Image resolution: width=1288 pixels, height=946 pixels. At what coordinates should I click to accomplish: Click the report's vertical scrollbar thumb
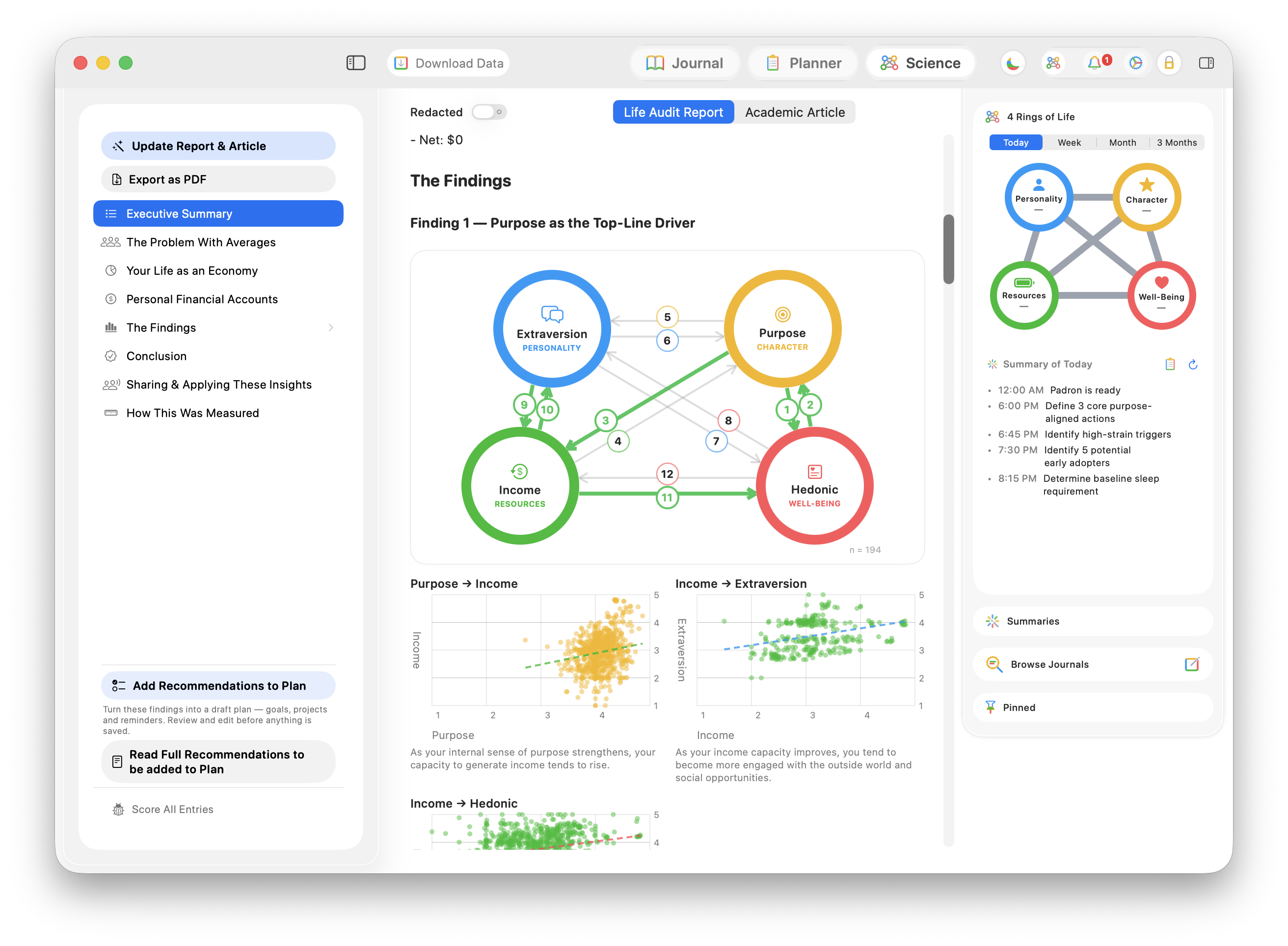pos(948,249)
